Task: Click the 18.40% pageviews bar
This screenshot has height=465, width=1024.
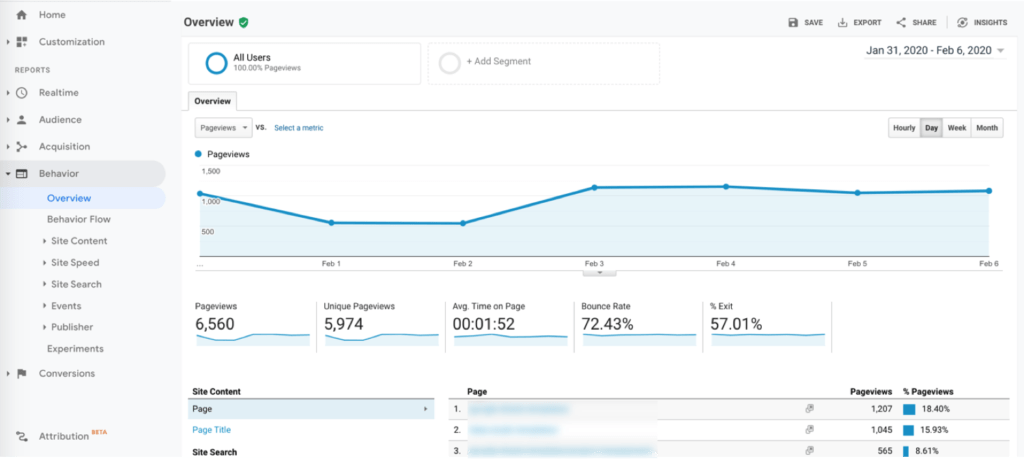Action: coord(909,409)
